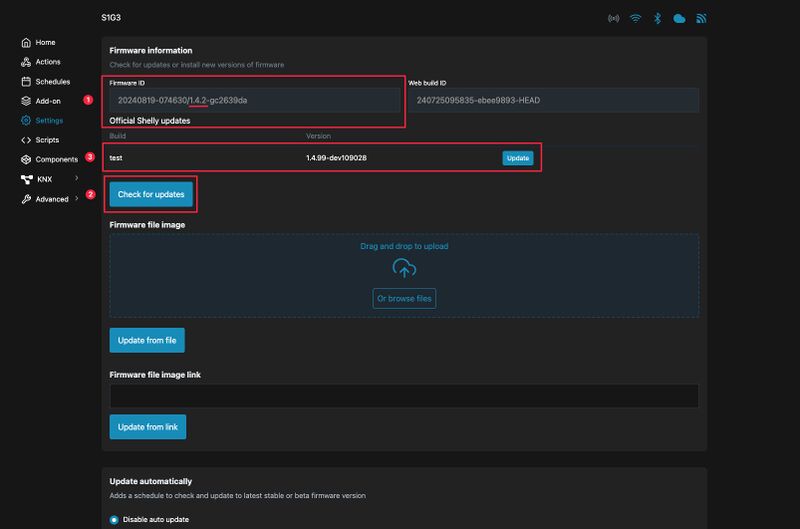The width and height of the screenshot is (800, 529).
Task: Click the Schedules calendar icon
Action: 26,82
